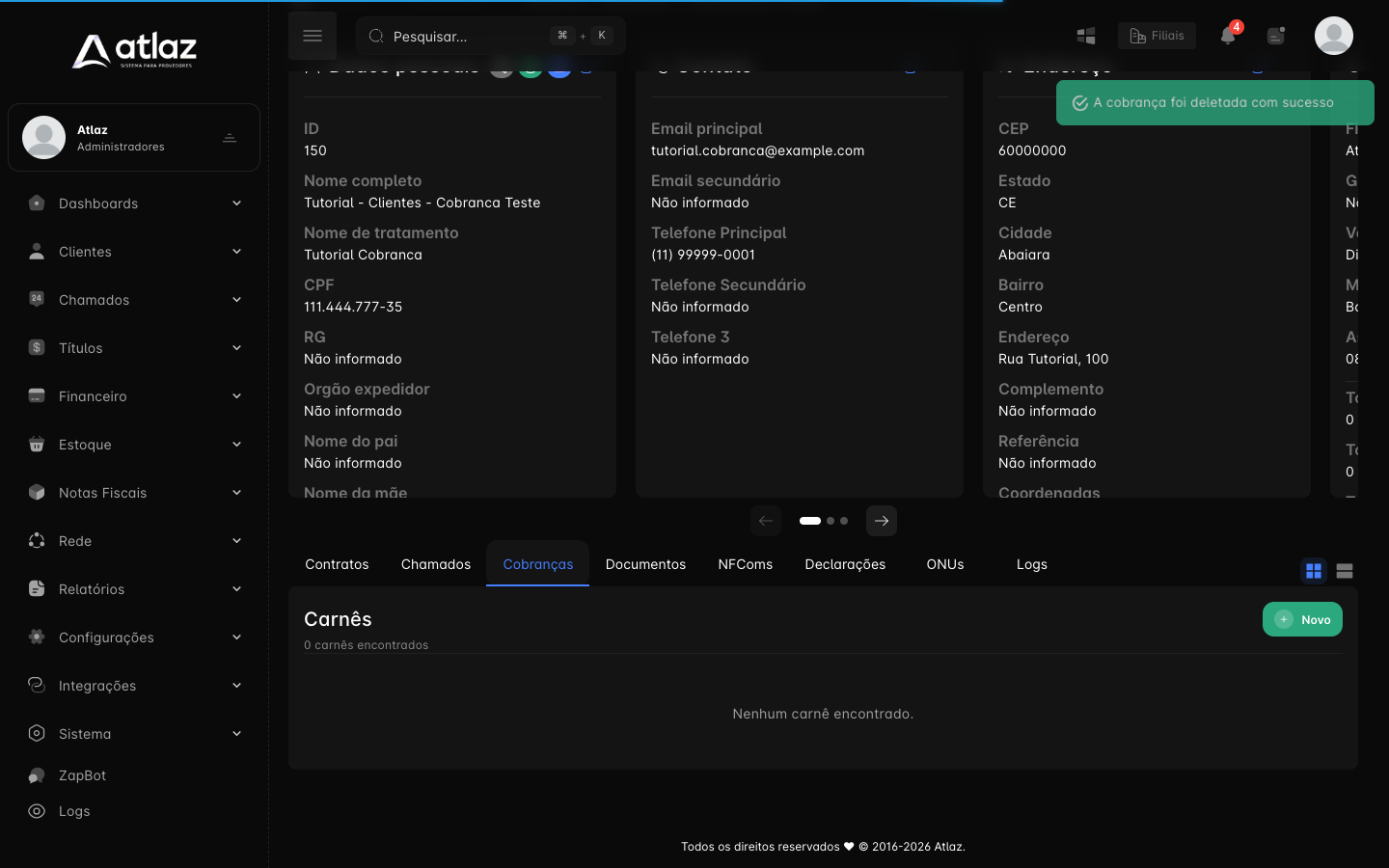Open the Documentos tab
1389x868 pixels.
[645, 564]
